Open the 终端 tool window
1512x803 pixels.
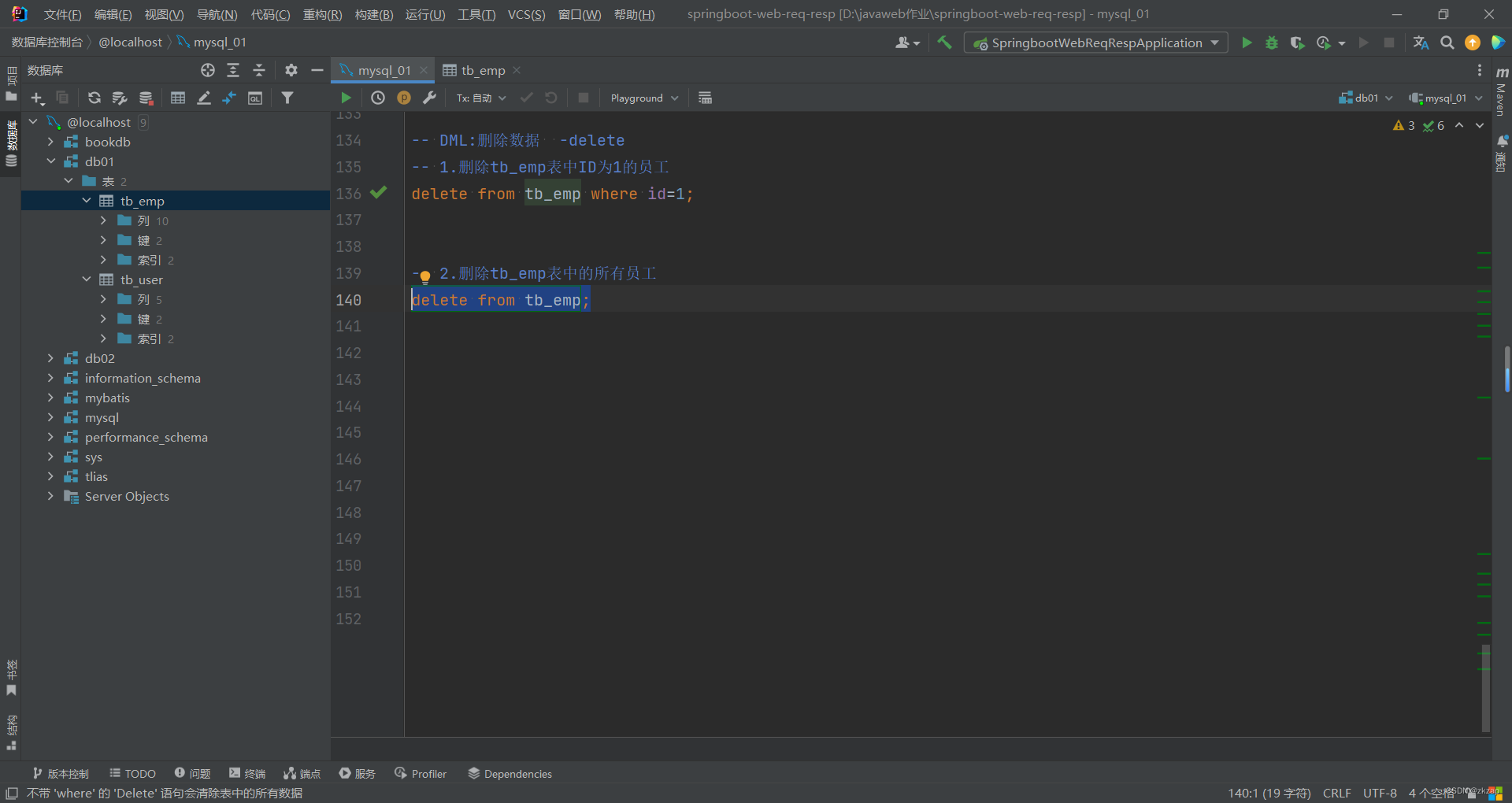pyautogui.click(x=246, y=773)
